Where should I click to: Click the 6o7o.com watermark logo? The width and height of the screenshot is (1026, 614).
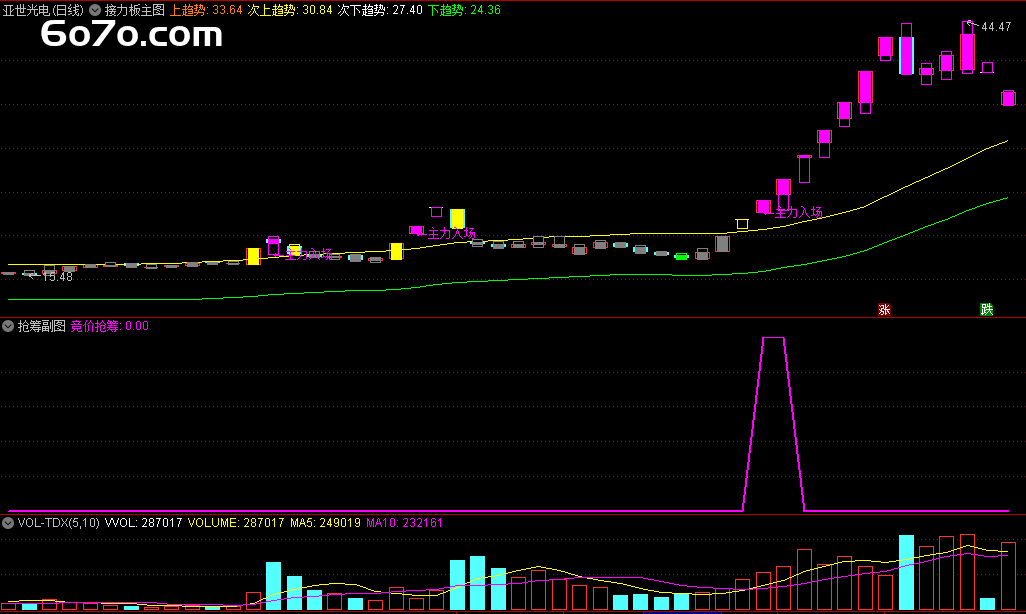pos(131,37)
